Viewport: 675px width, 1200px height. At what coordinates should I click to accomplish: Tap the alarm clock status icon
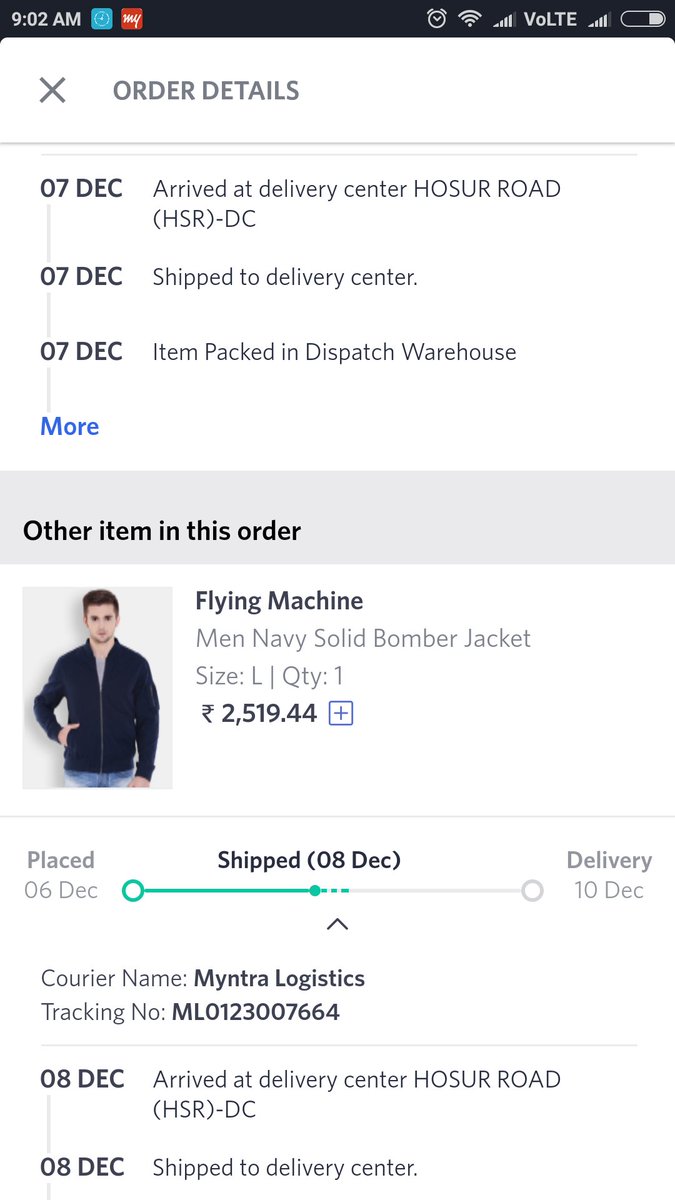coord(436,18)
